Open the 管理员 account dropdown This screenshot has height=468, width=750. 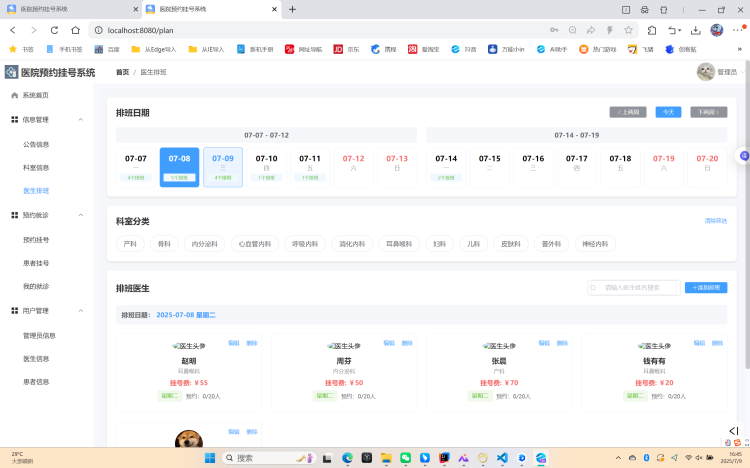pos(716,72)
